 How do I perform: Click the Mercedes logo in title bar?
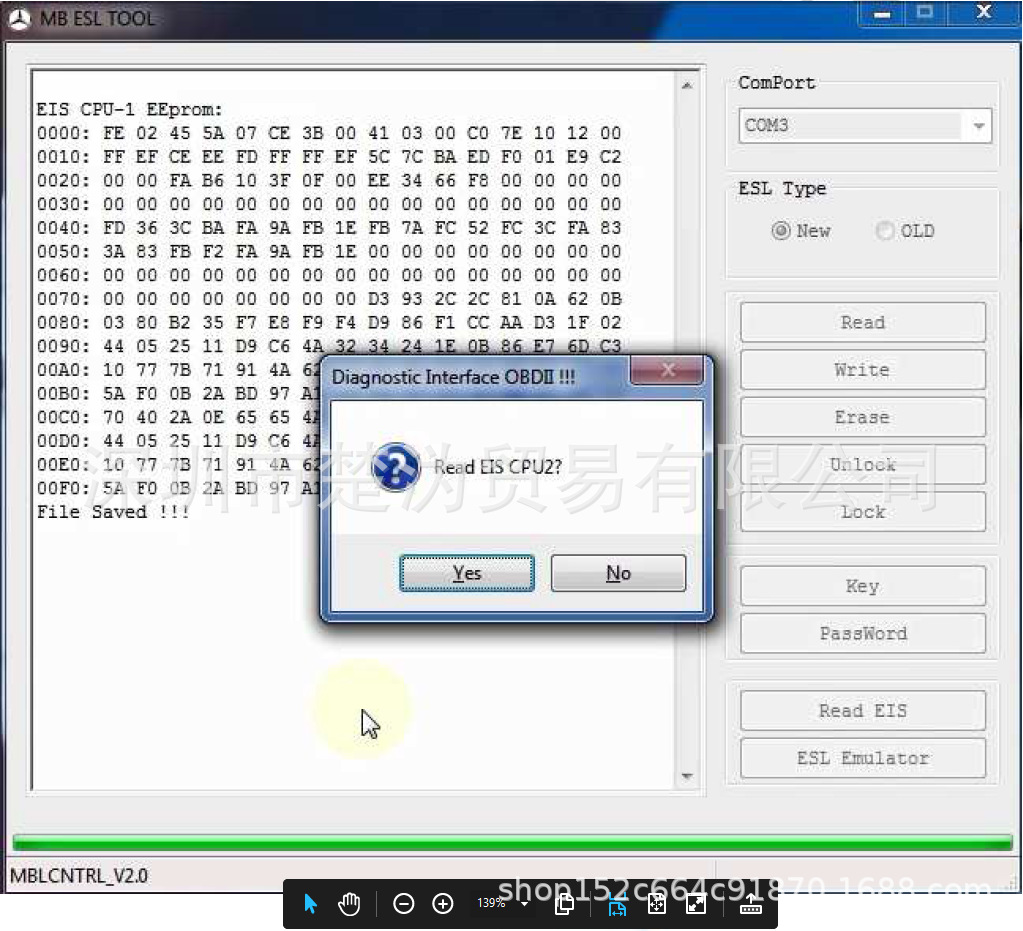pos(19,19)
